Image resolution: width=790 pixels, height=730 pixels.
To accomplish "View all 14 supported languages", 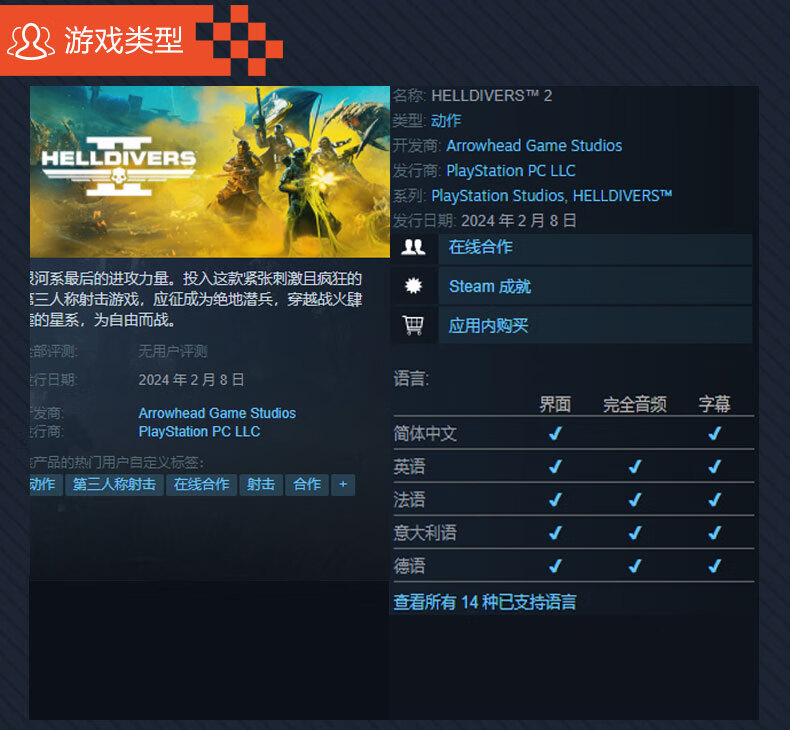I will click(485, 602).
